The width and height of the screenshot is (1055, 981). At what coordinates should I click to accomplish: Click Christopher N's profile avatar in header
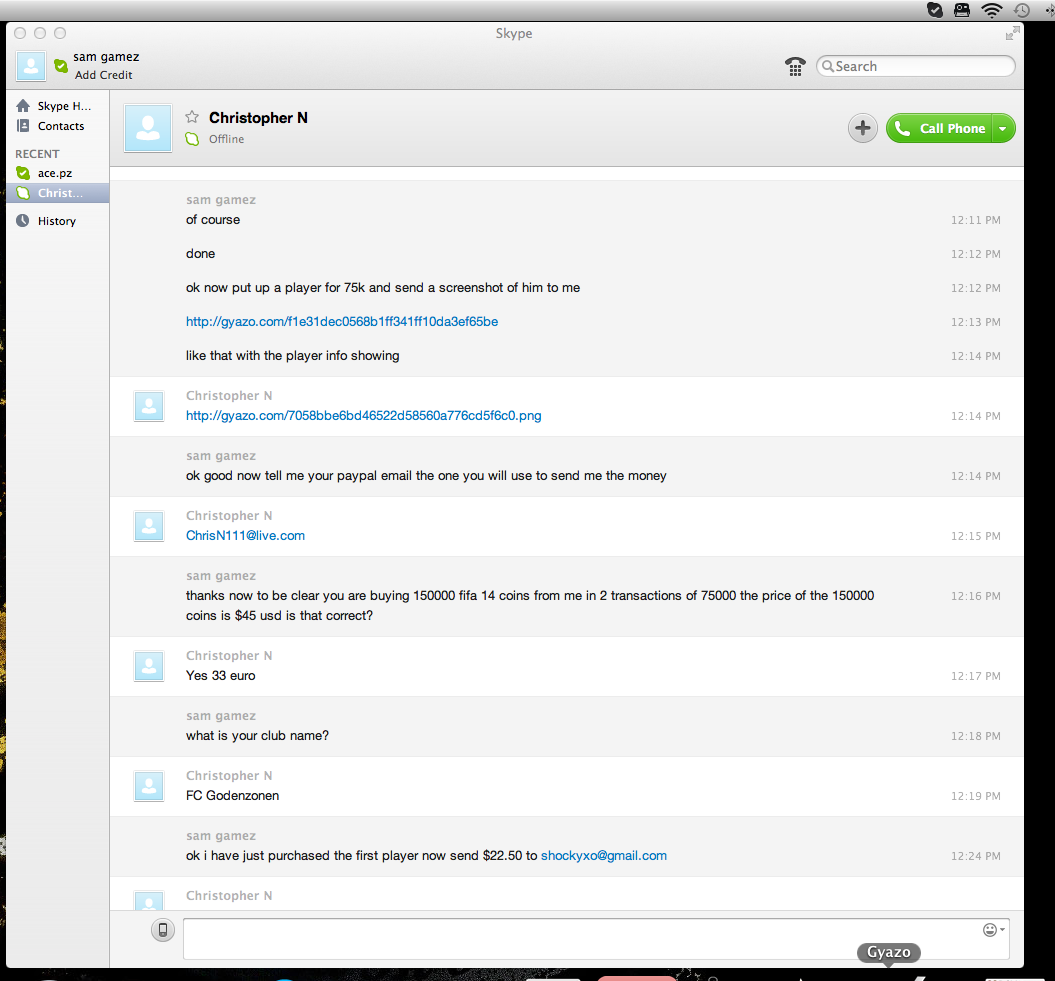(148, 128)
